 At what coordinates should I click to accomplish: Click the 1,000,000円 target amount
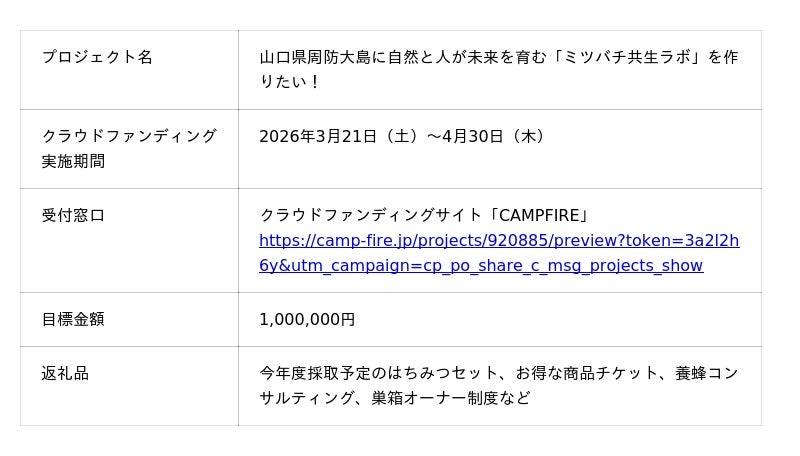(x=307, y=319)
